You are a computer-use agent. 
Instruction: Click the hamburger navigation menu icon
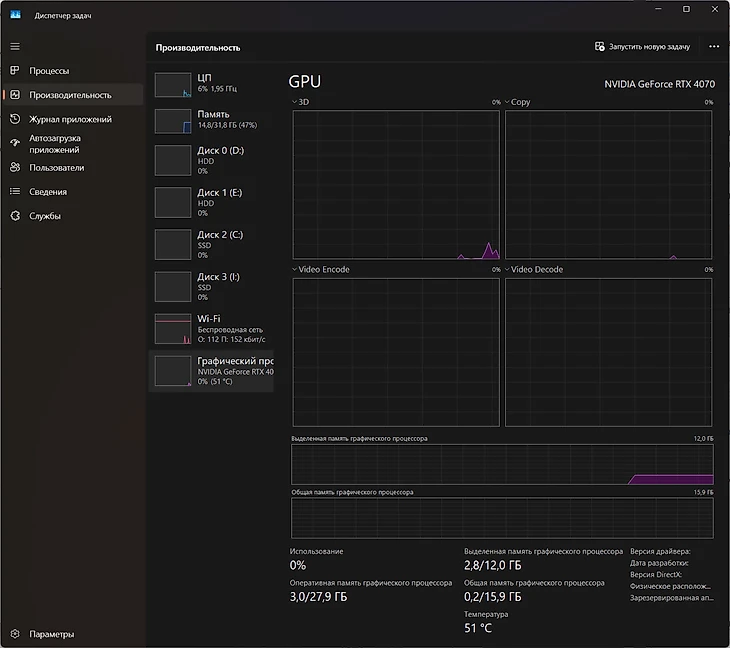15,46
